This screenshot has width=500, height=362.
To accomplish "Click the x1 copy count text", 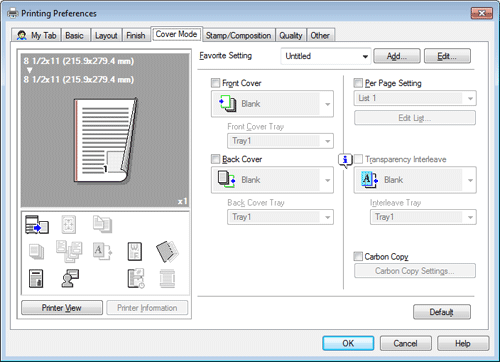I will (182, 201).
